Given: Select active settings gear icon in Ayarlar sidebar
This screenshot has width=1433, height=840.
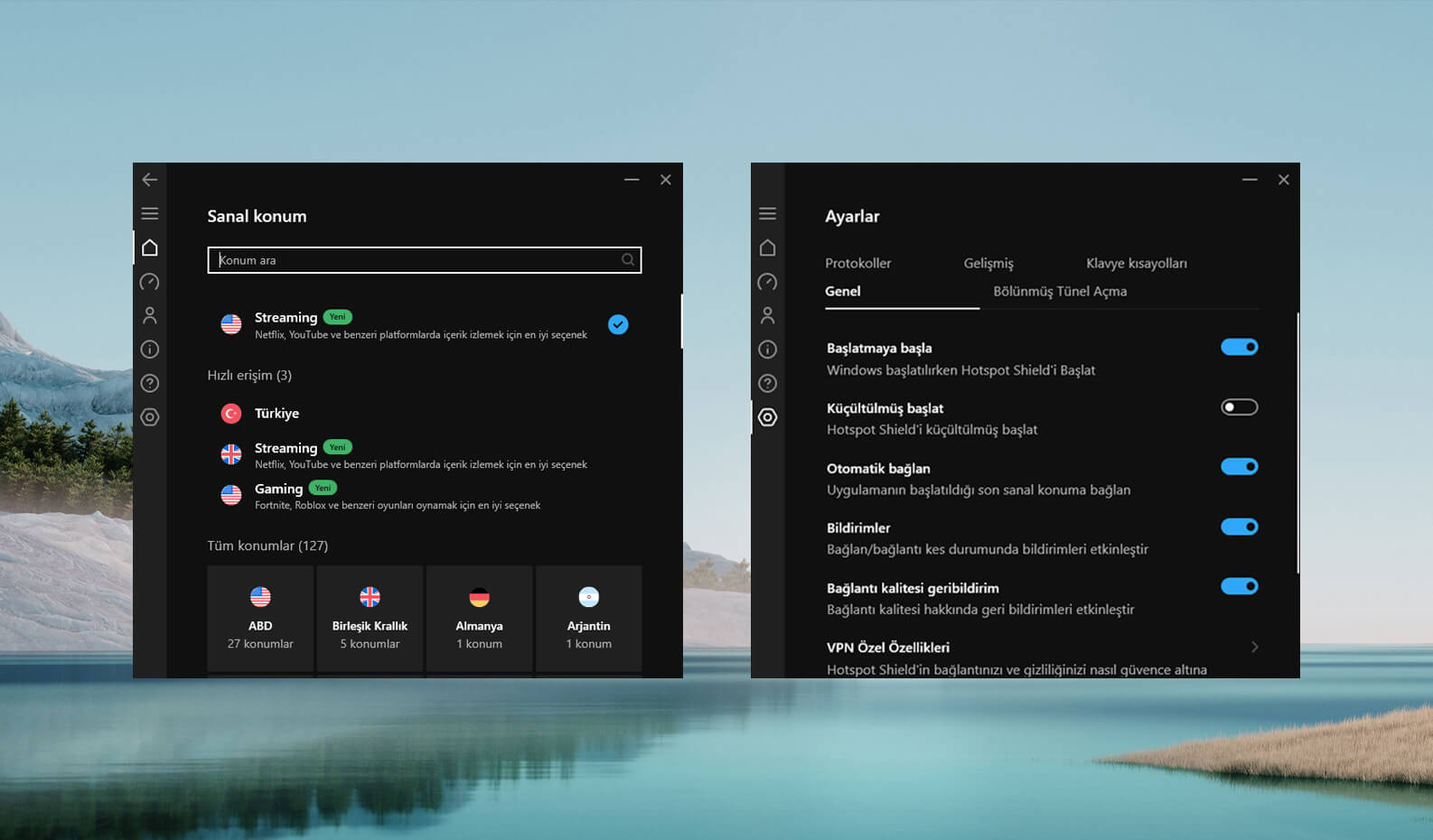Looking at the screenshot, I should pos(768,417).
